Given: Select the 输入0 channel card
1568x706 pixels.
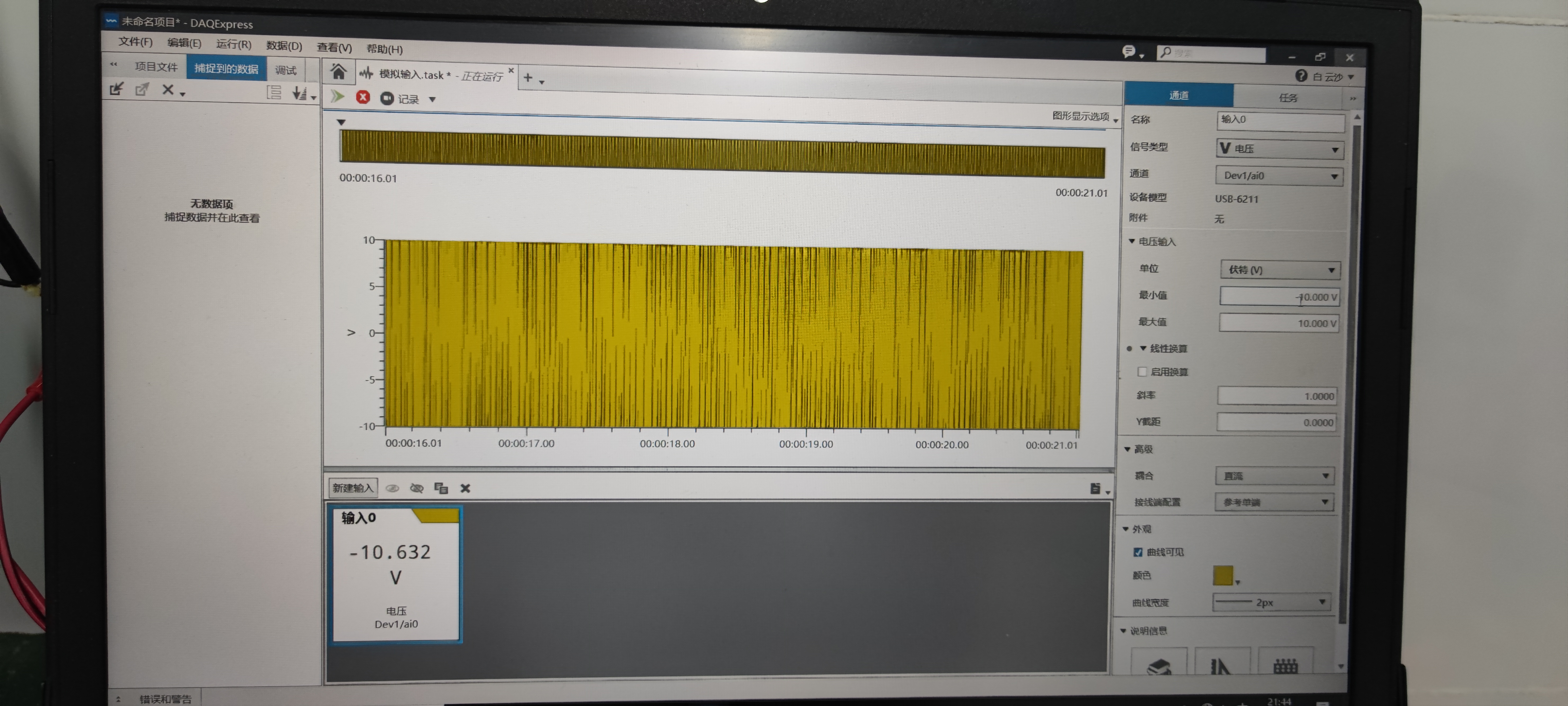Looking at the screenshot, I should (x=396, y=575).
